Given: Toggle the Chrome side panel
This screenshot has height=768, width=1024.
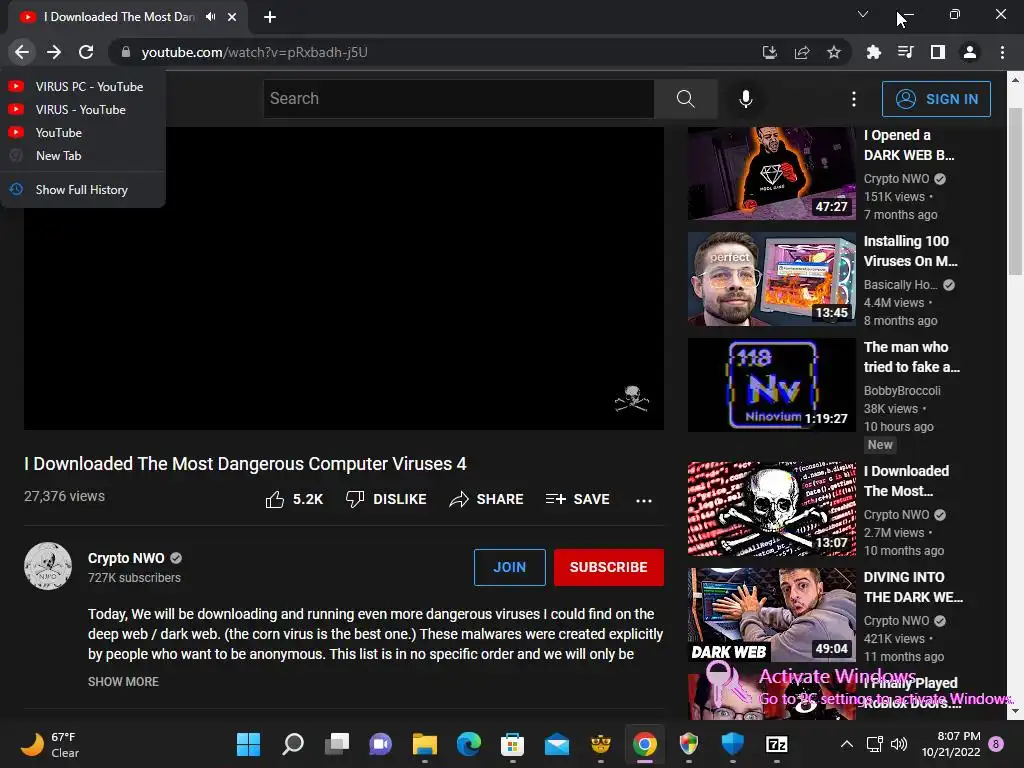Looking at the screenshot, I should click(938, 52).
